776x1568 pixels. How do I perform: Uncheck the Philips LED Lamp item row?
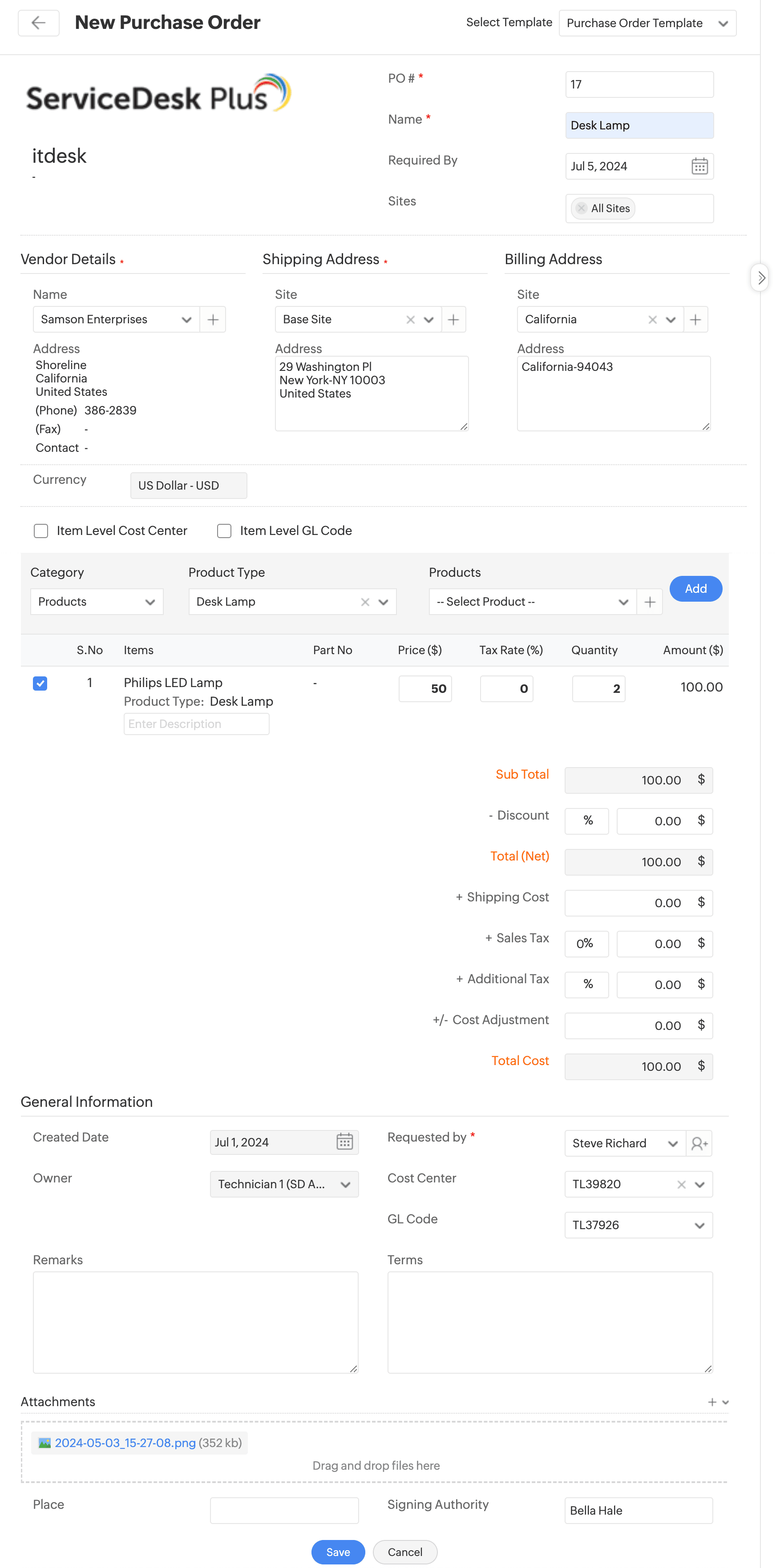click(x=40, y=683)
